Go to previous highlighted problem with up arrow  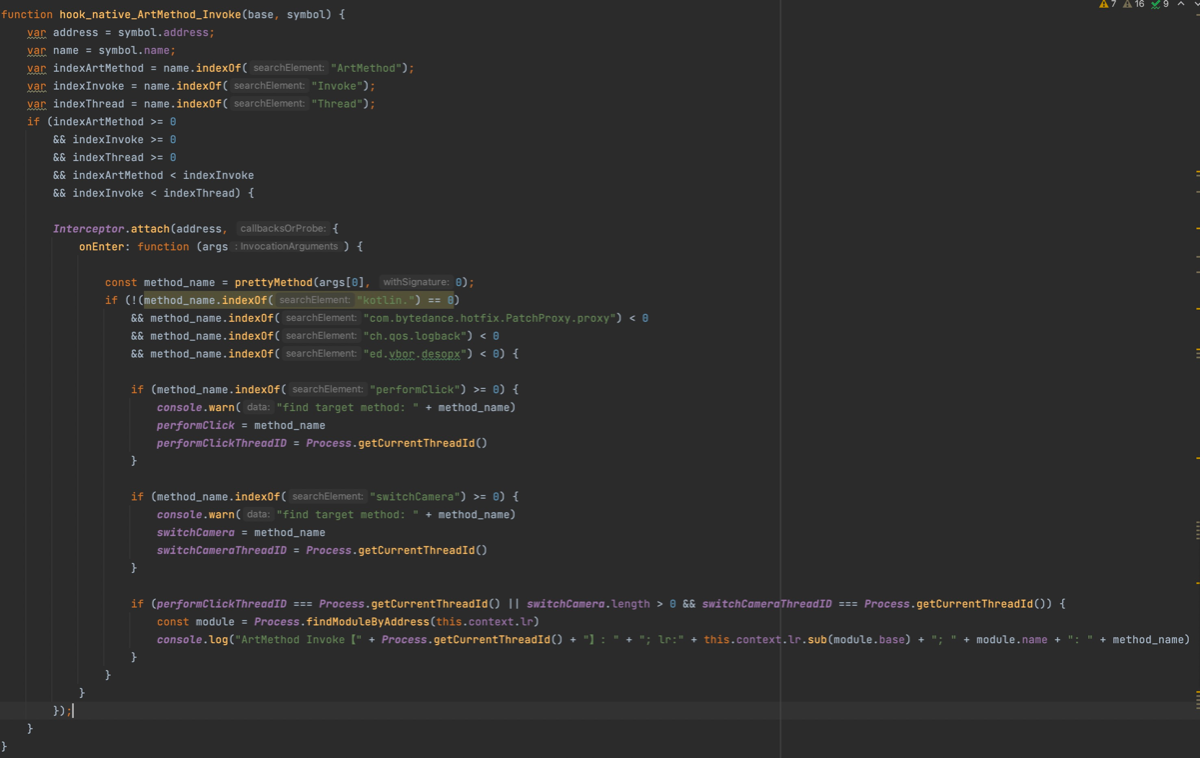tap(1181, 5)
